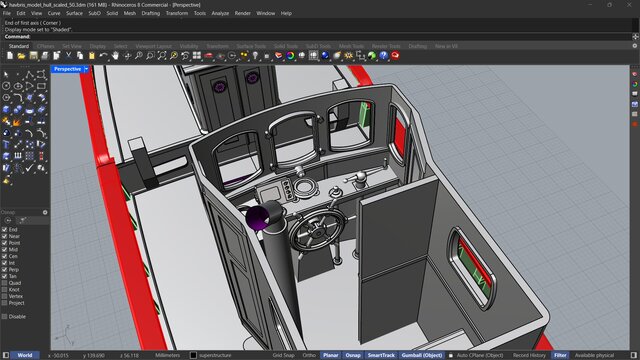
Task: Open the Render menu
Action: tap(242, 13)
